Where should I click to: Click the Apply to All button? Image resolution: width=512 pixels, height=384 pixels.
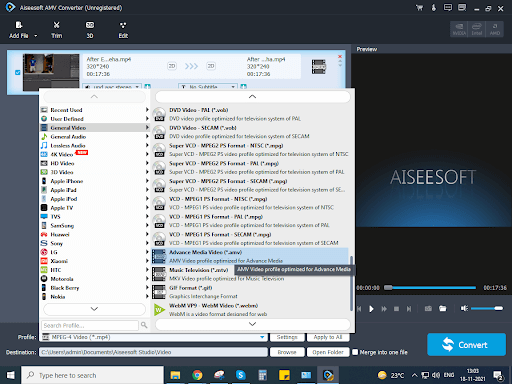click(328, 337)
